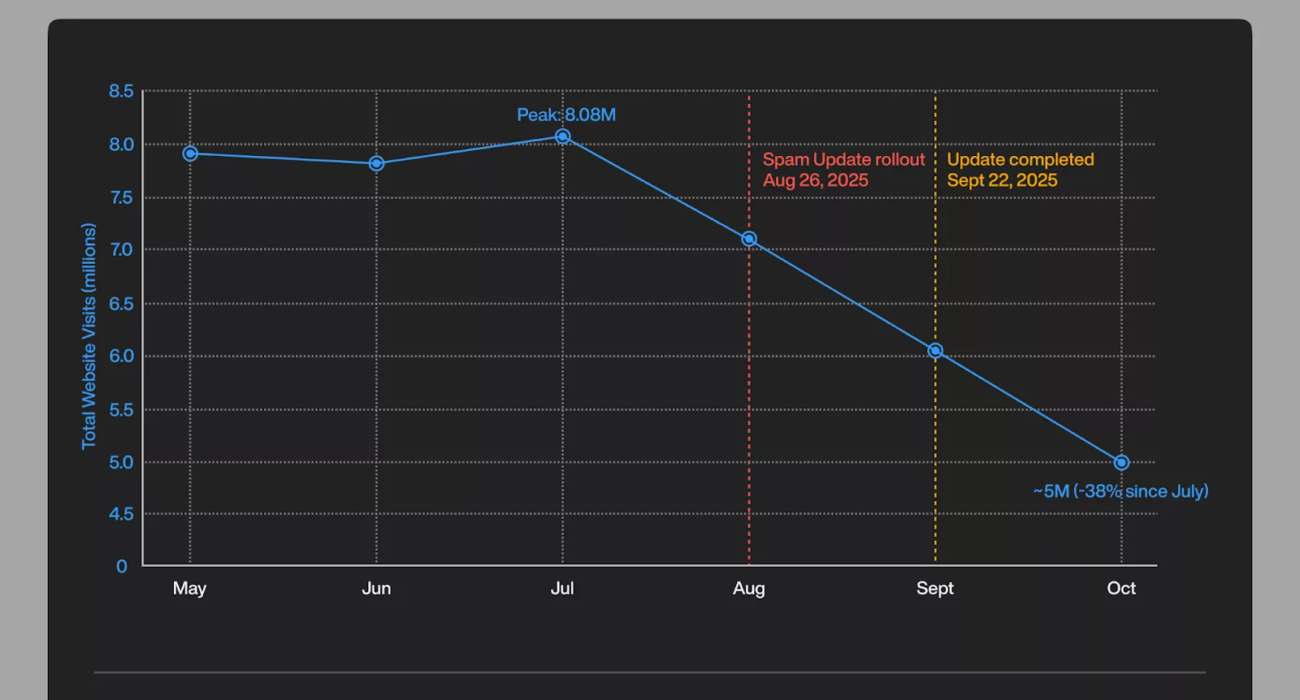Viewport: 1300px width, 700px height.
Task: Click the 8.5 y-axis tick label
Action: (x=120, y=91)
